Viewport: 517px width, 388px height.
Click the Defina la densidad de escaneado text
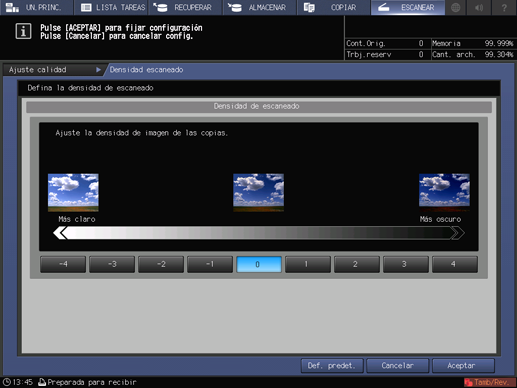pos(90,88)
